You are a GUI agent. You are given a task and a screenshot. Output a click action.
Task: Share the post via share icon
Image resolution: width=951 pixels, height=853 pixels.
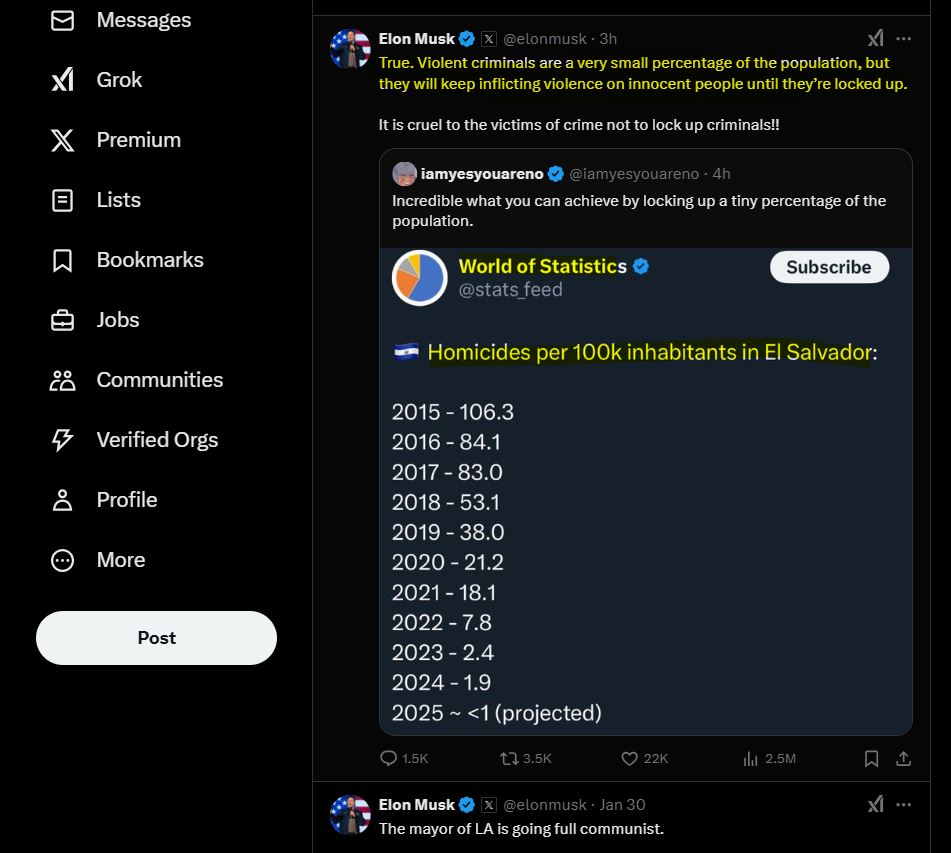point(904,759)
